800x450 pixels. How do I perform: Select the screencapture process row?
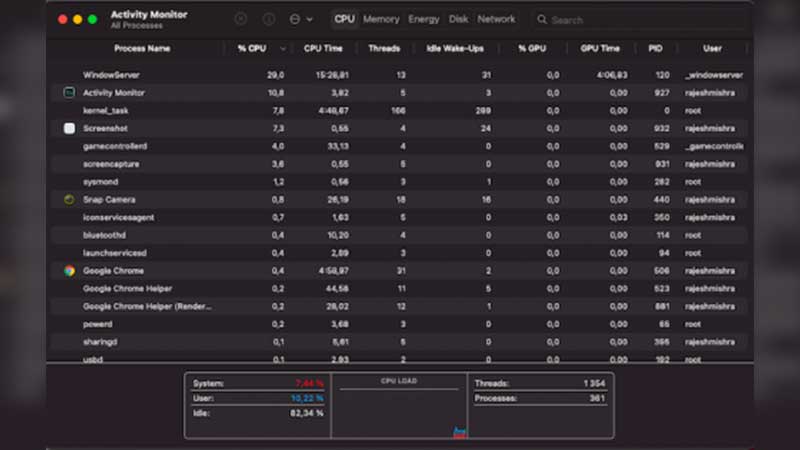coord(400,164)
